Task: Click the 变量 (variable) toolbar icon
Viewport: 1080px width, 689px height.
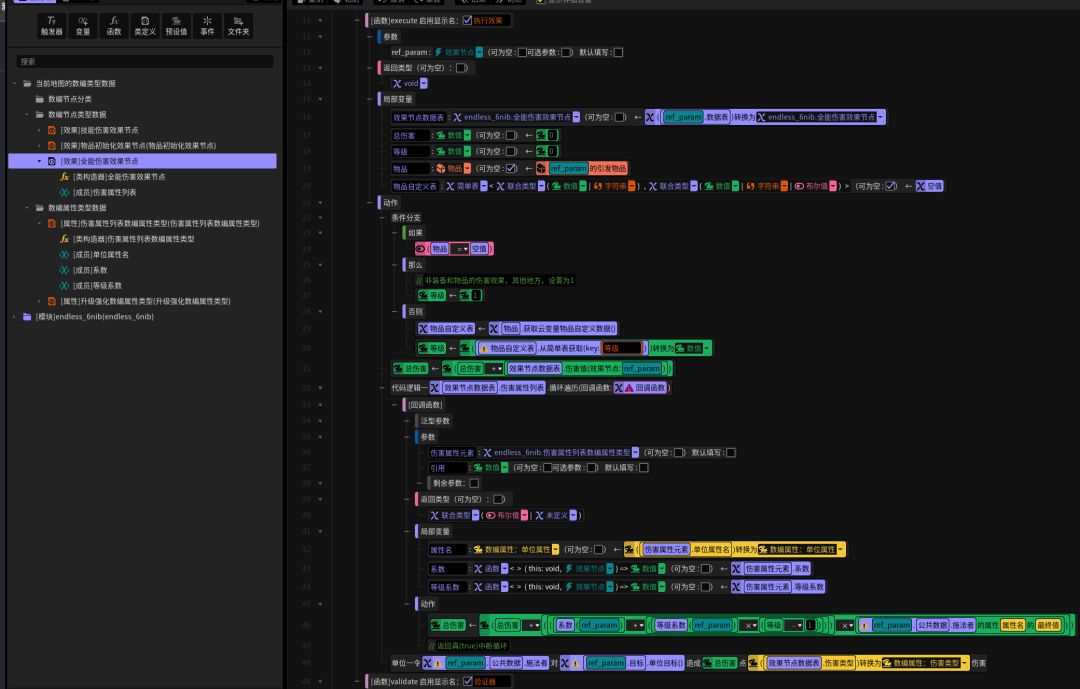Action: coord(83,25)
